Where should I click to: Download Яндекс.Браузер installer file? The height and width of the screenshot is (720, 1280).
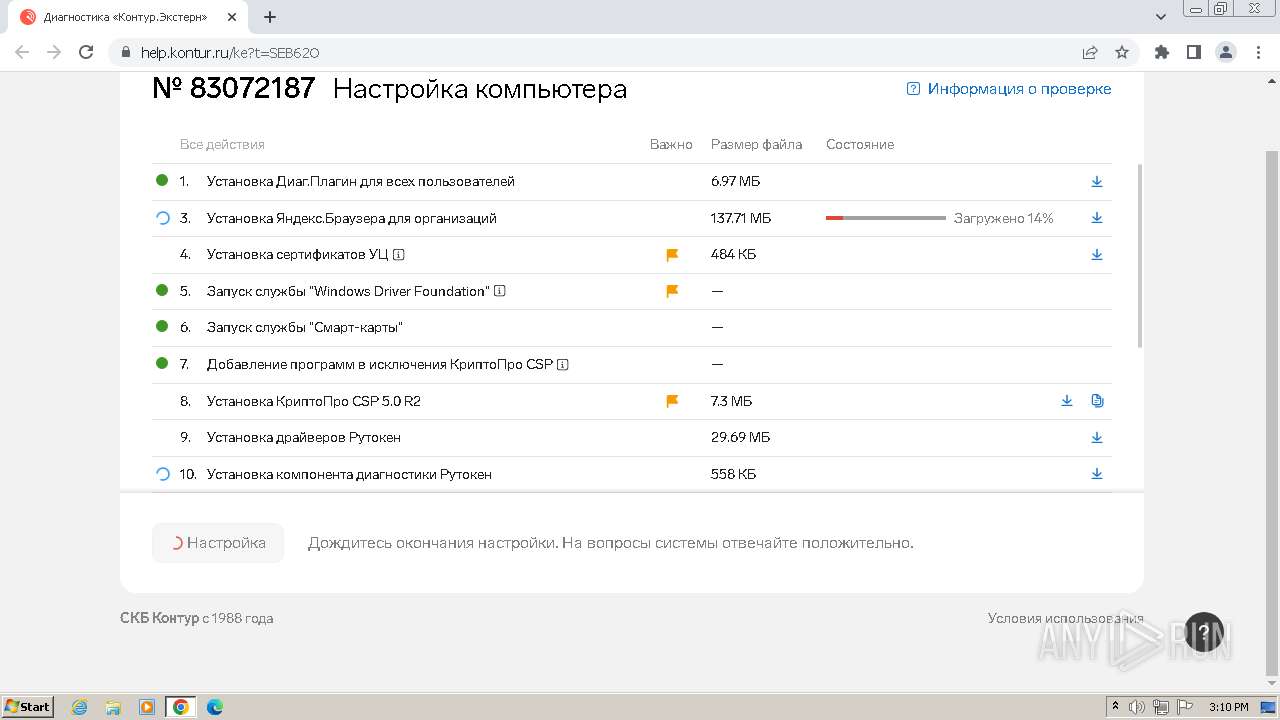coord(1096,218)
